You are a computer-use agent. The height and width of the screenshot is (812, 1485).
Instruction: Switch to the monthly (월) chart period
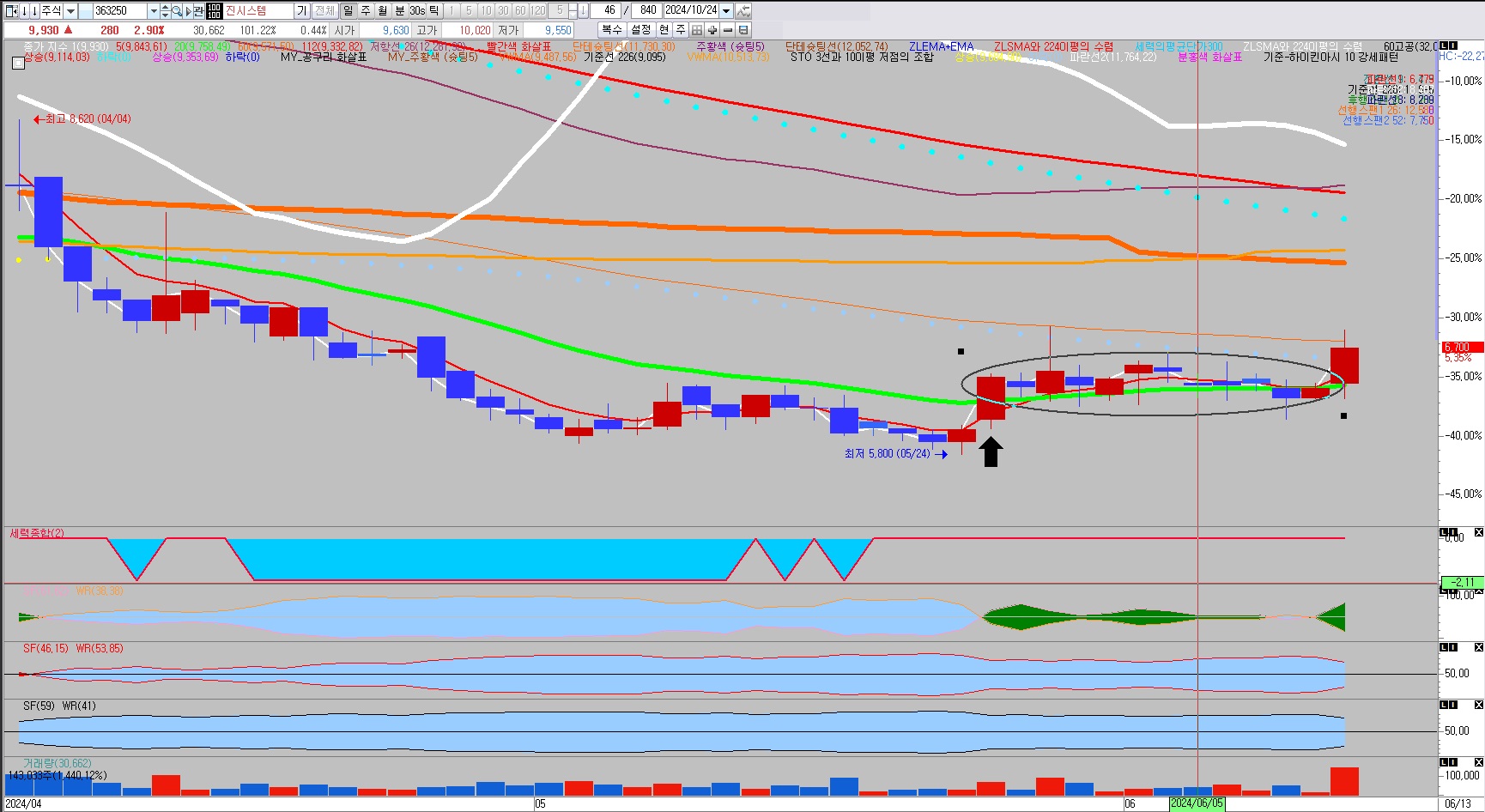382,10
